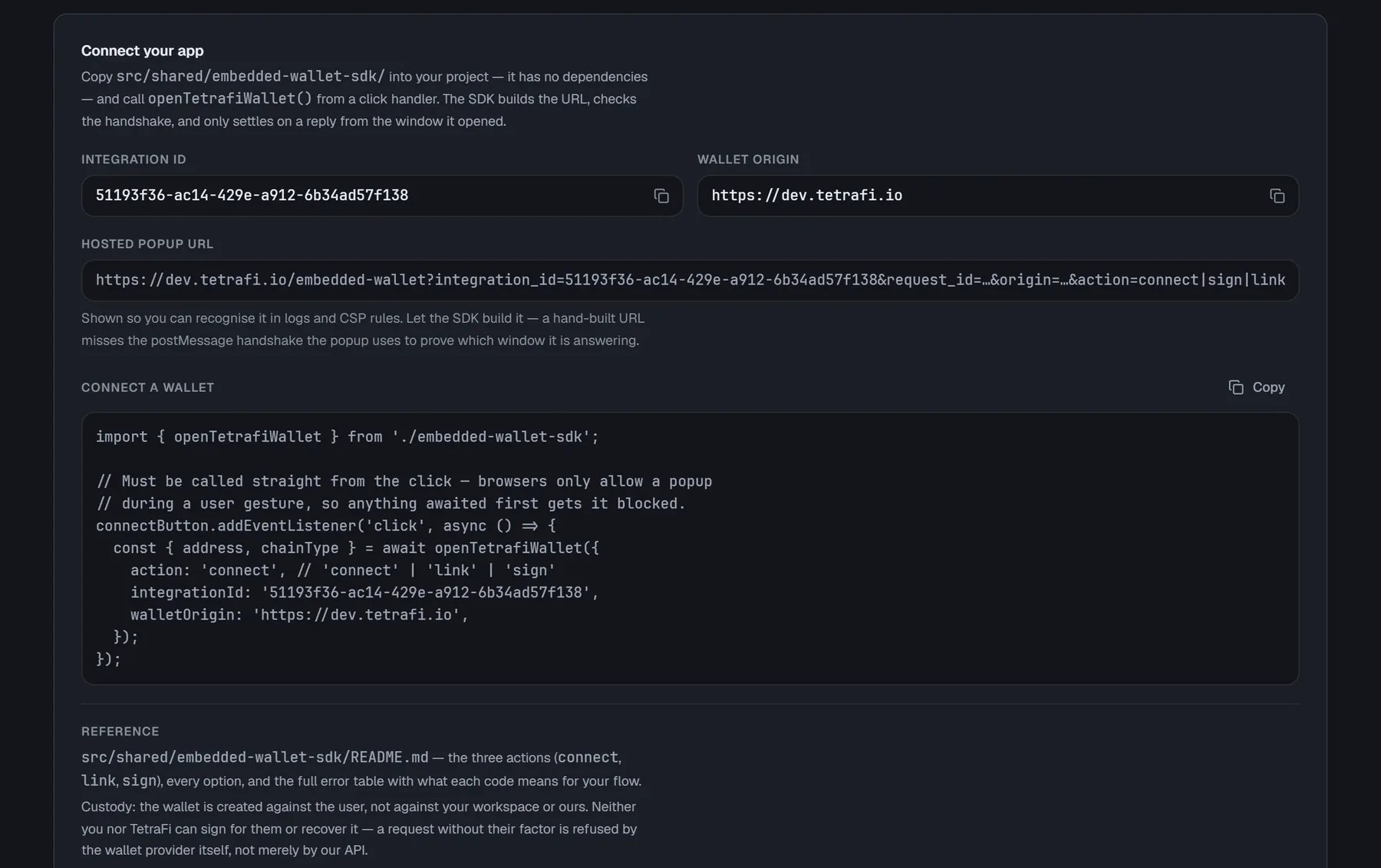Click the CONNECT A WALLET label
This screenshot has width=1381, height=868.
click(147, 387)
